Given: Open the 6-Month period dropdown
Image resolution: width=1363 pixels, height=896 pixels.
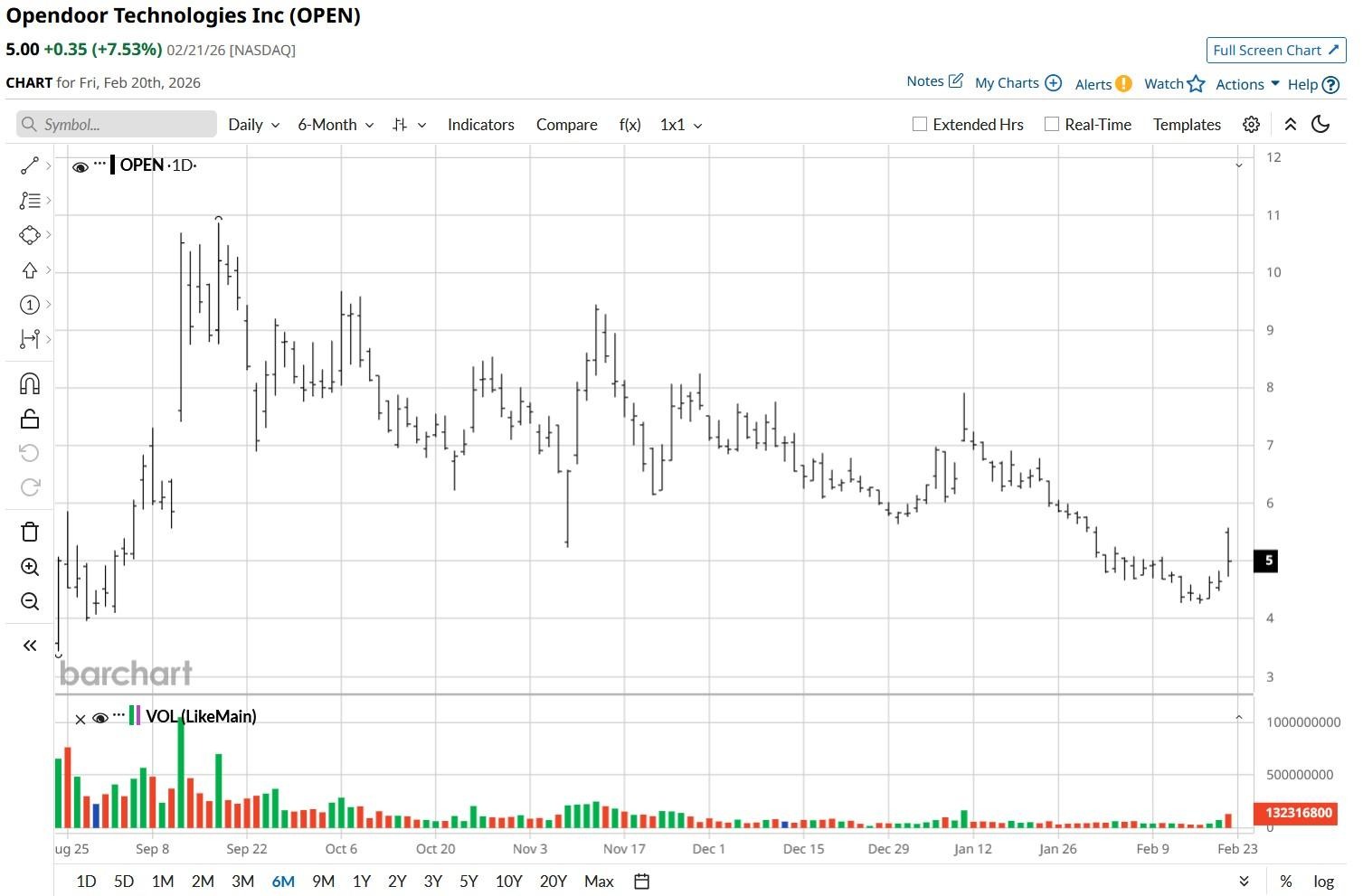Looking at the screenshot, I should click(x=336, y=125).
